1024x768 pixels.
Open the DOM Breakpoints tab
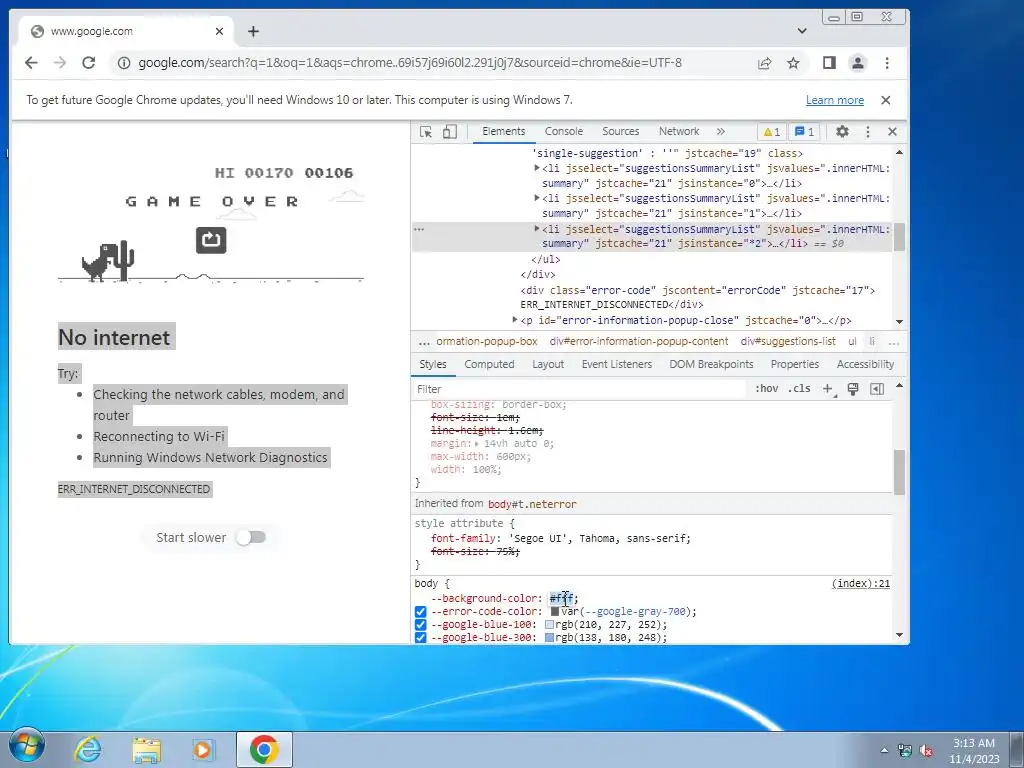pyautogui.click(x=711, y=364)
